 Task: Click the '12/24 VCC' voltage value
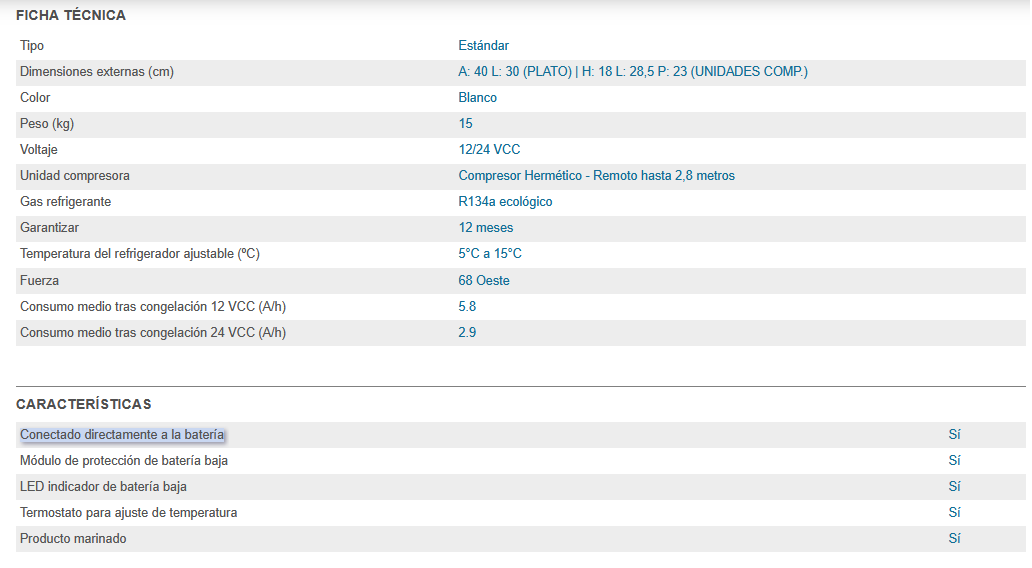[x=490, y=150]
